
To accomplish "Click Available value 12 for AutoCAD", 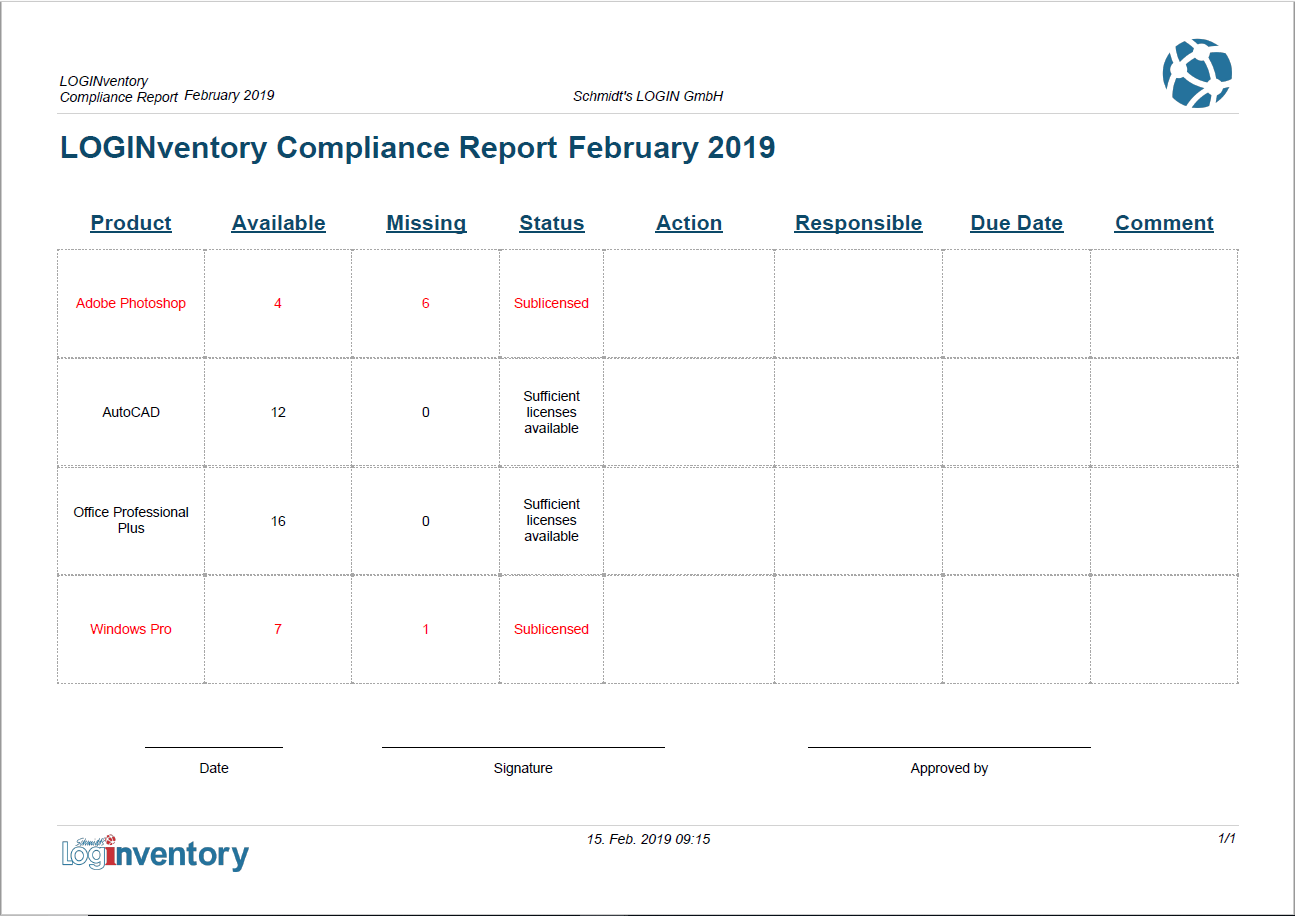I will coord(278,412).
